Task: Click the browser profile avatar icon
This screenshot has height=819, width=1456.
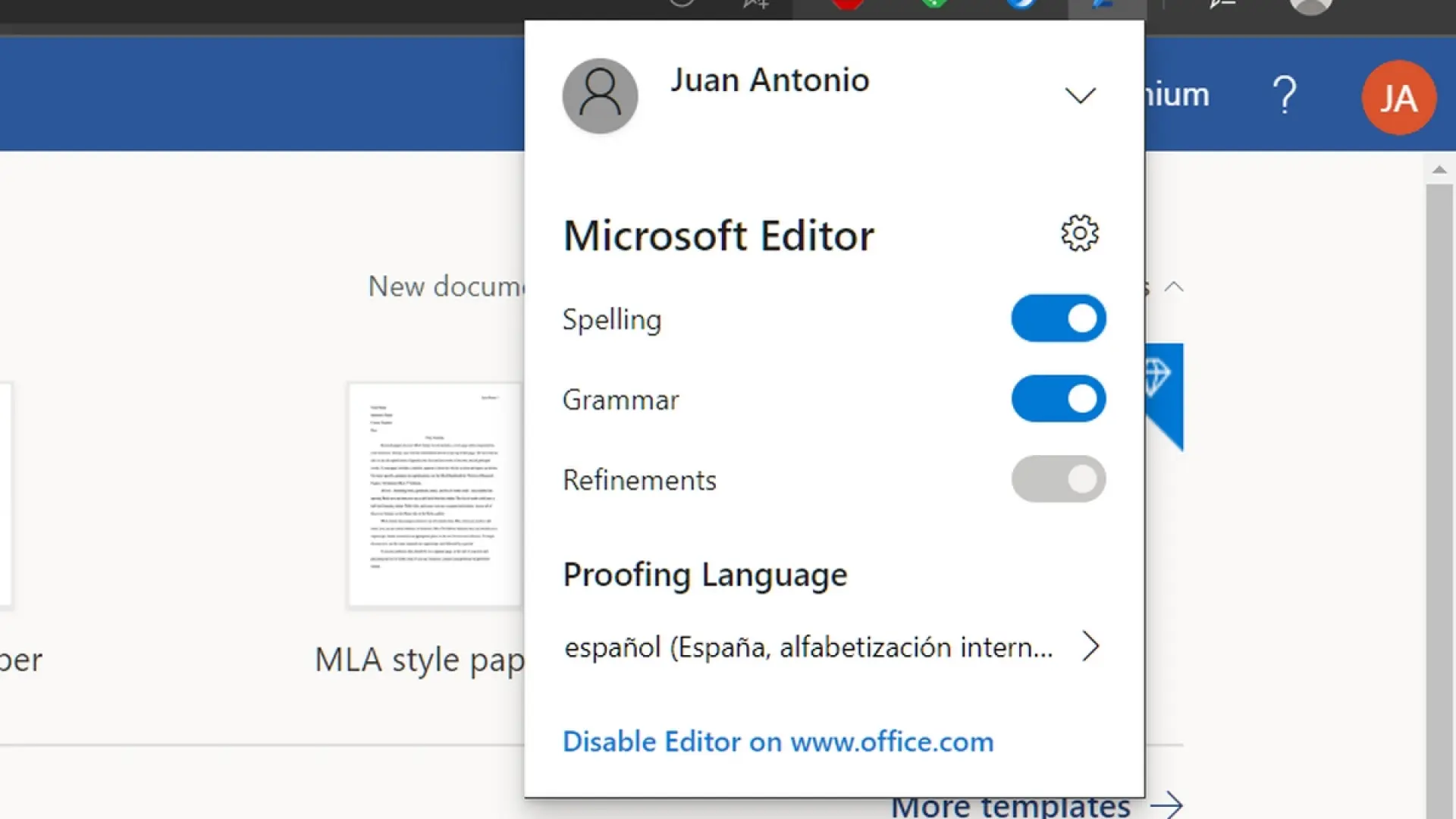Action: [x=1310, y=5]
